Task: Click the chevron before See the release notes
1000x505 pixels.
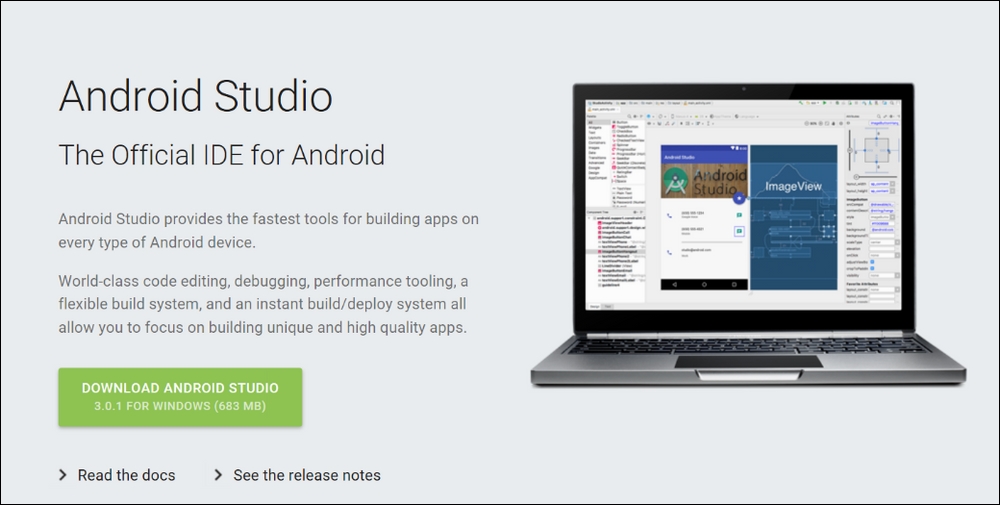Action: click(x=218, y=475)
